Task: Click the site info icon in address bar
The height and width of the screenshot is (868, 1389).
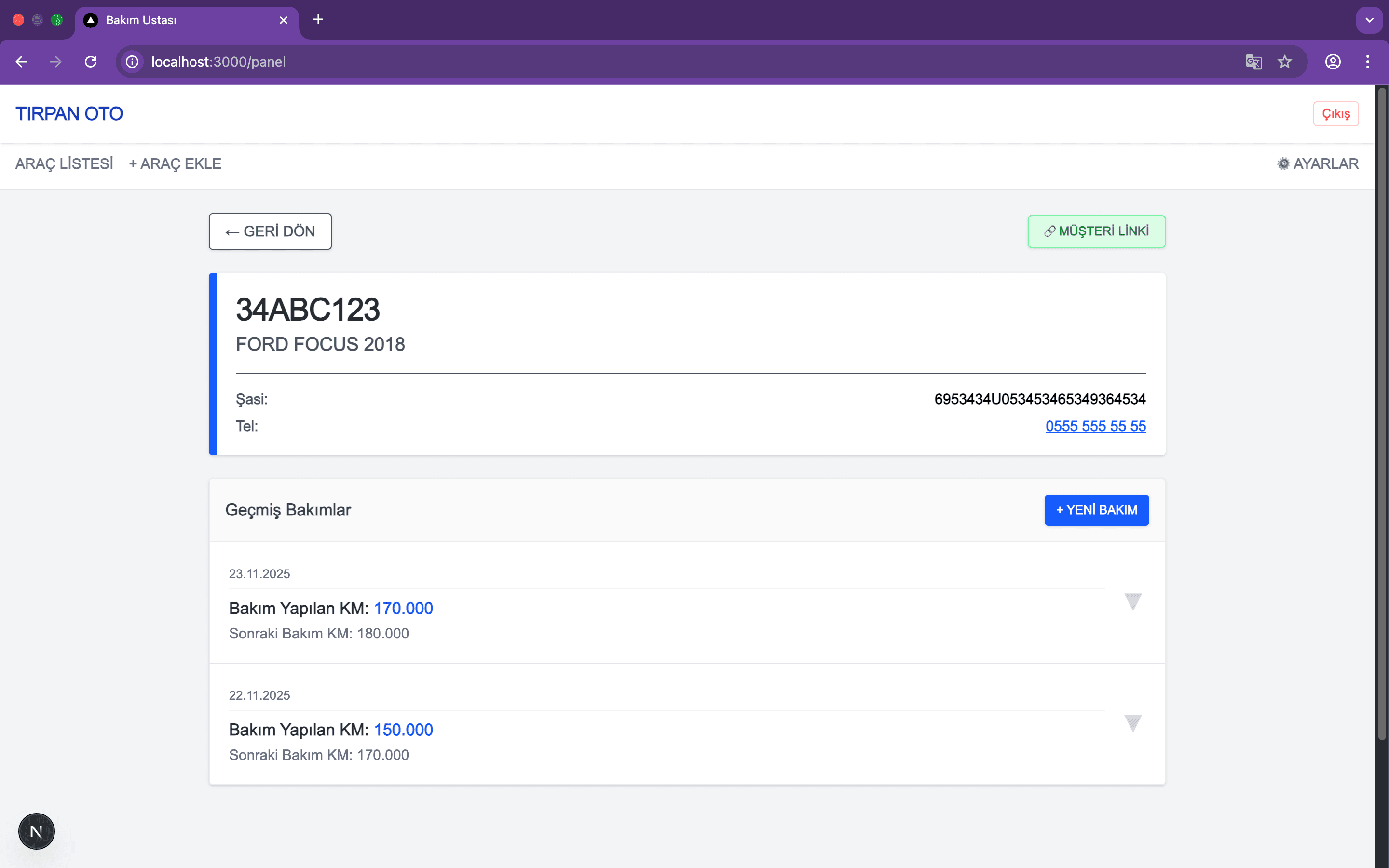Action: pyautogui.click(x=132, y=61)
